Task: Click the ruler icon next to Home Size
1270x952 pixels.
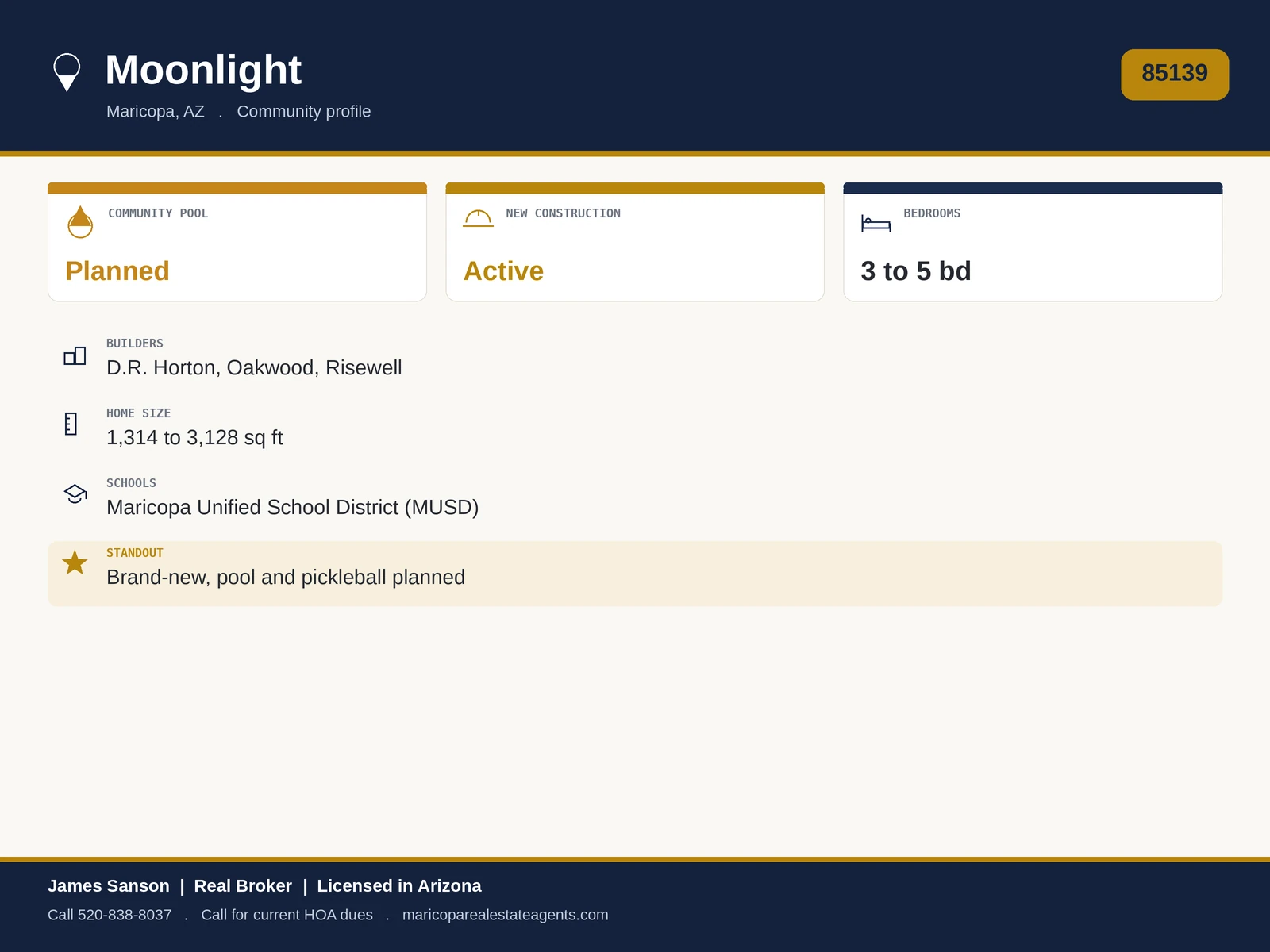Action: point(71,424)
